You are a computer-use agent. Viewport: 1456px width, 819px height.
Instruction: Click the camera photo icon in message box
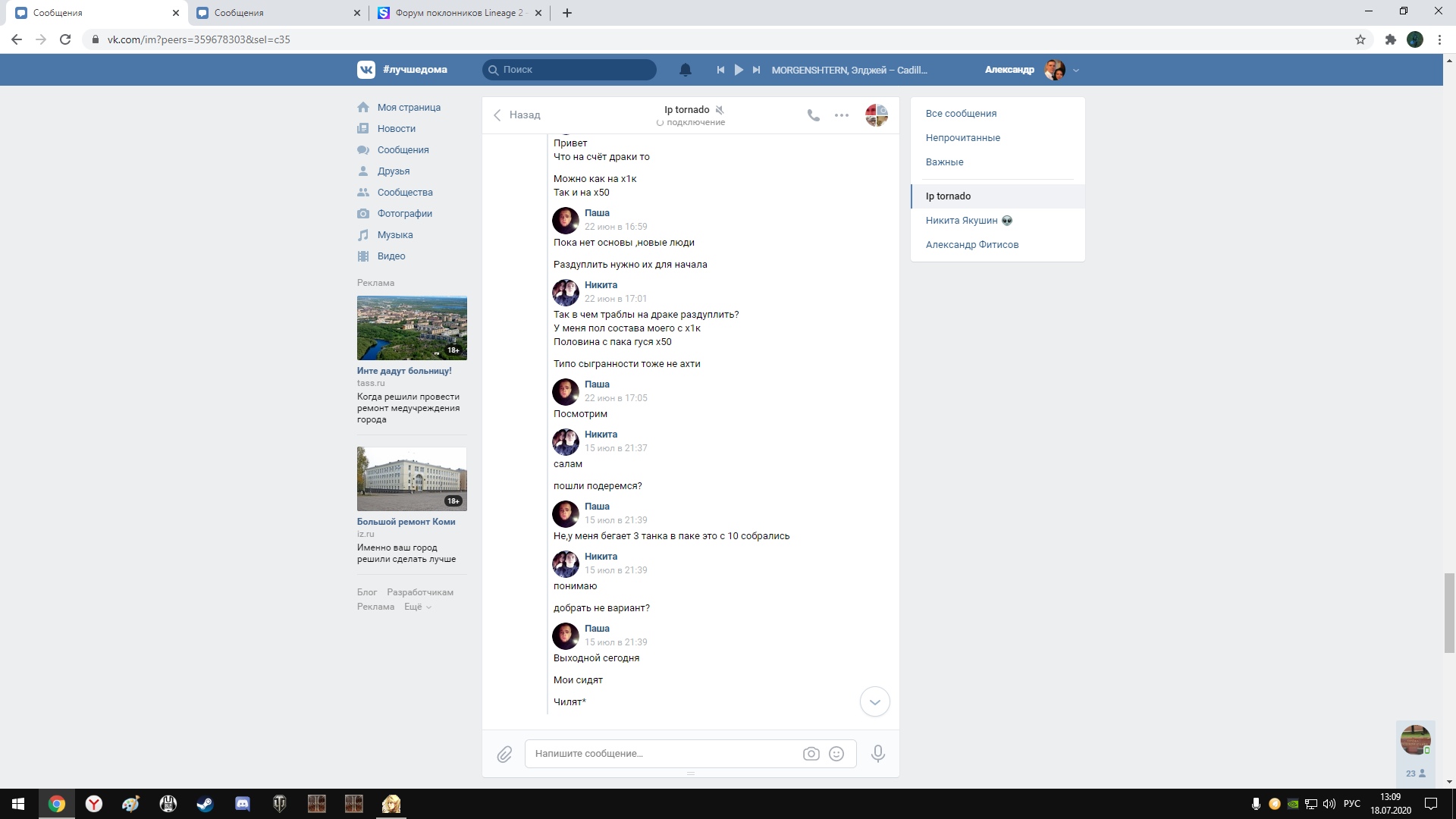[x=811, y=754]
